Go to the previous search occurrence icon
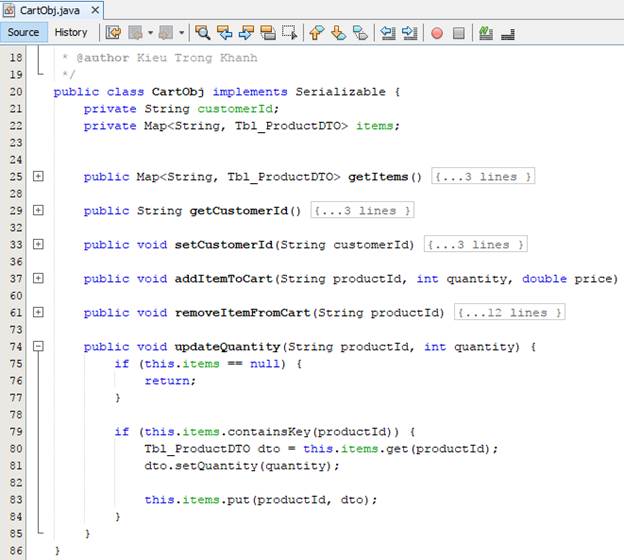Screen dimensions: 624x560 click(224, 33)
